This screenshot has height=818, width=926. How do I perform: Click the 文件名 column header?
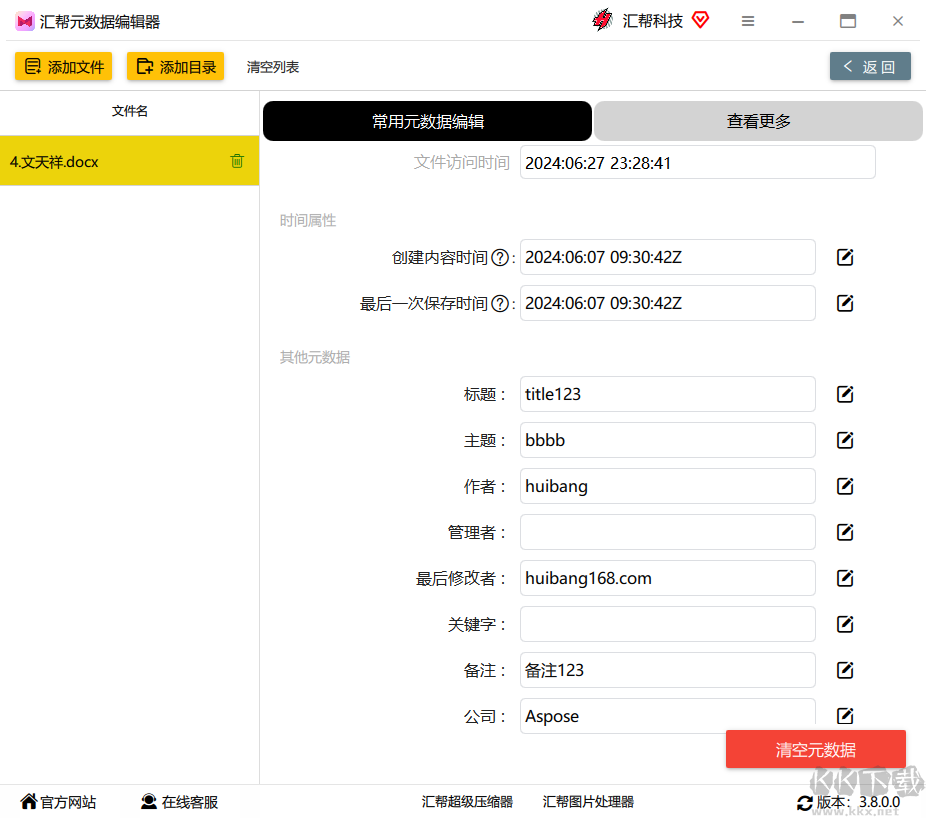point(129,111)
